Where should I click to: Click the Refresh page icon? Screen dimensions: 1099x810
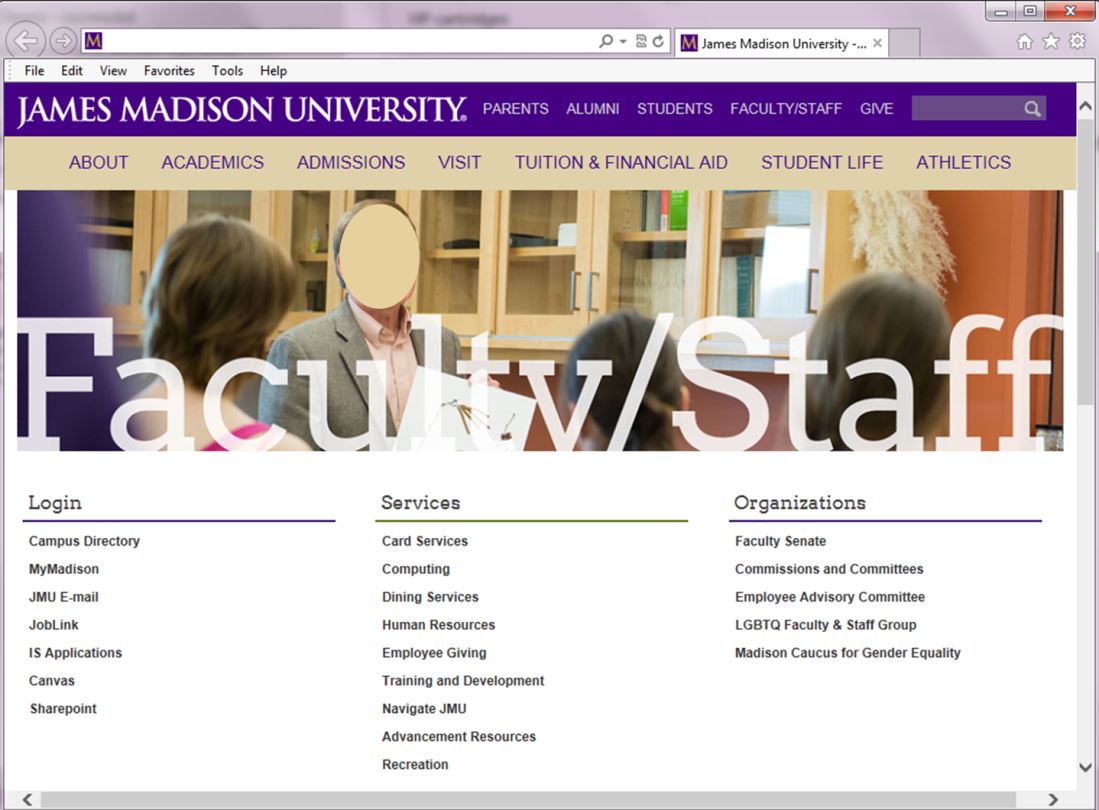click(x=658, y=41)
